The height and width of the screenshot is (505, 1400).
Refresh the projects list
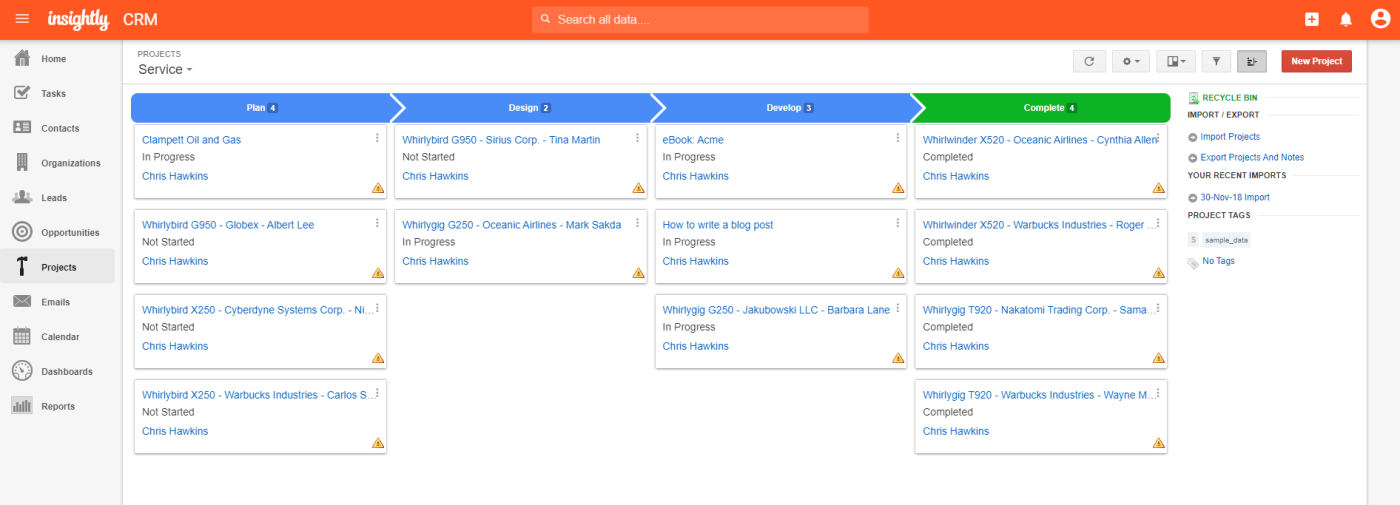(1089, 61)
